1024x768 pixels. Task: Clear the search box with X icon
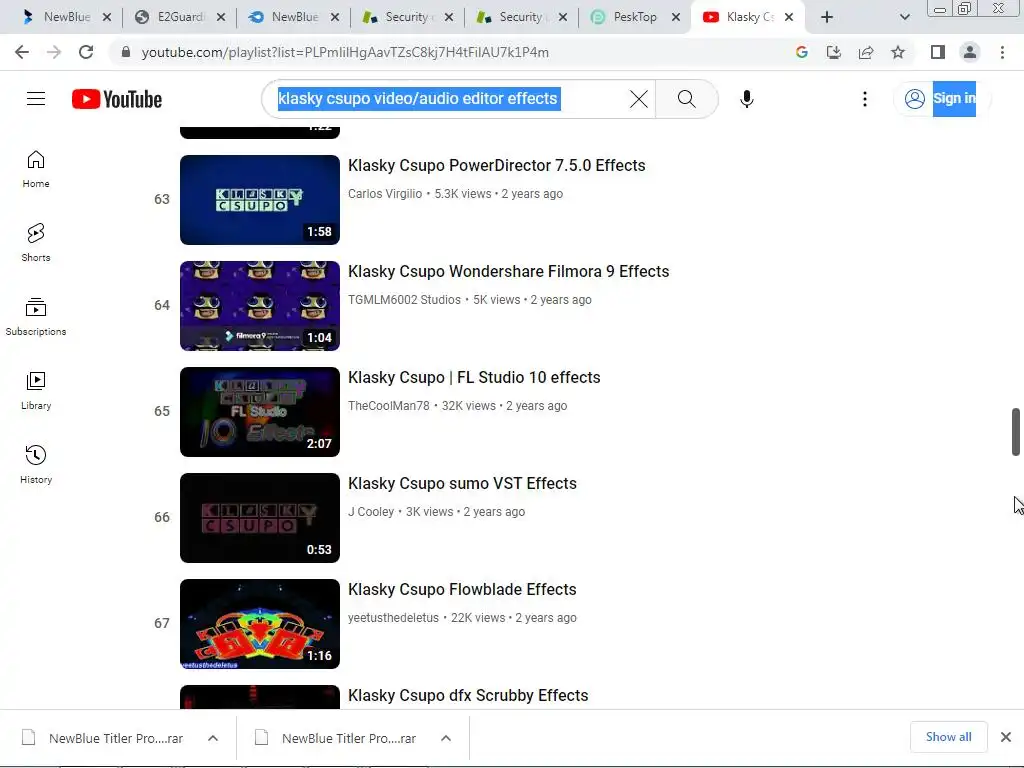[x=639, y=99]
